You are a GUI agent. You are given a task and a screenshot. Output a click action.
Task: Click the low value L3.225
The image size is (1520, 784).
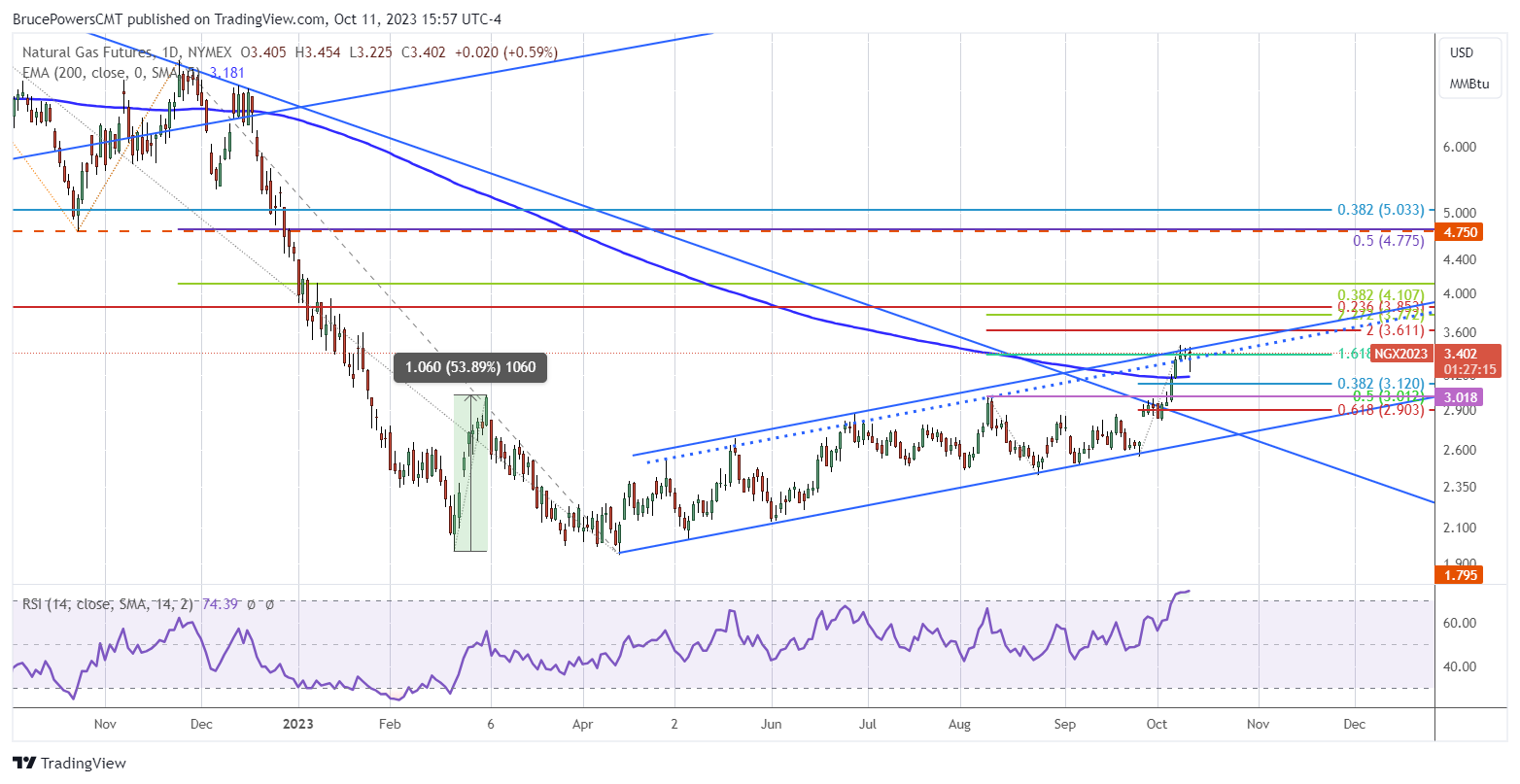pos(369,52)
